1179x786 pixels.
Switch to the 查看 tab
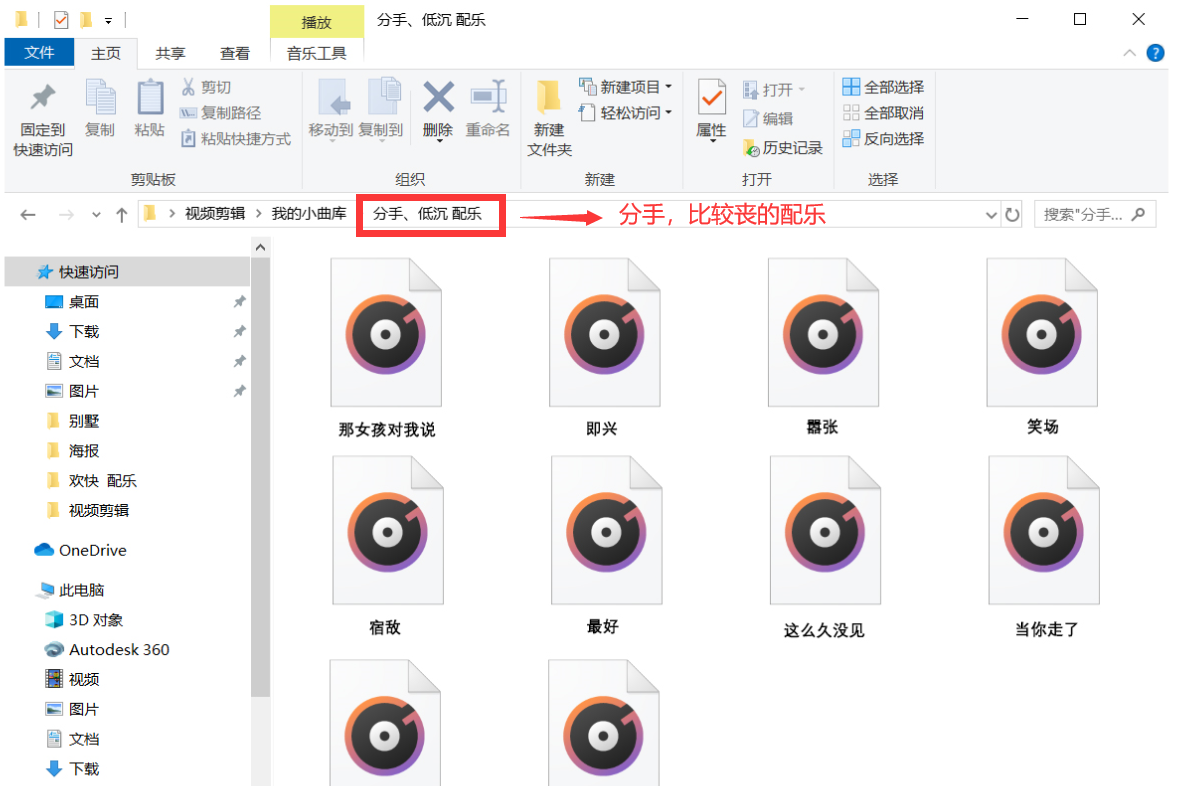235,53
